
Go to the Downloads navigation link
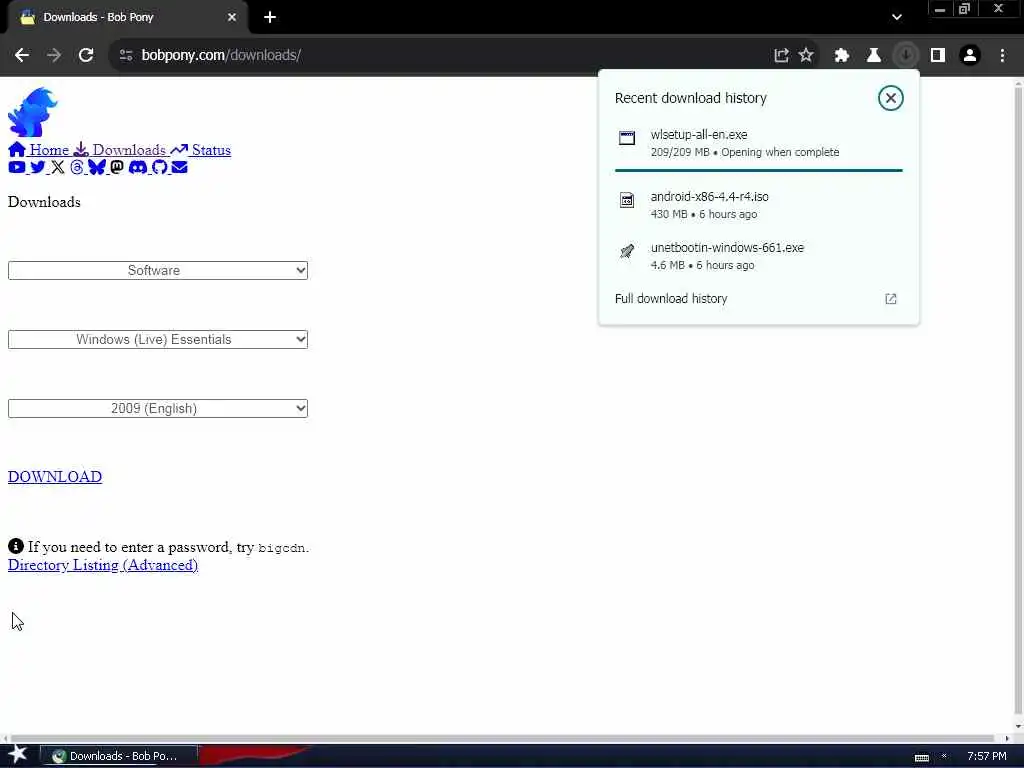pyautogui.click(x=120, y=150)
